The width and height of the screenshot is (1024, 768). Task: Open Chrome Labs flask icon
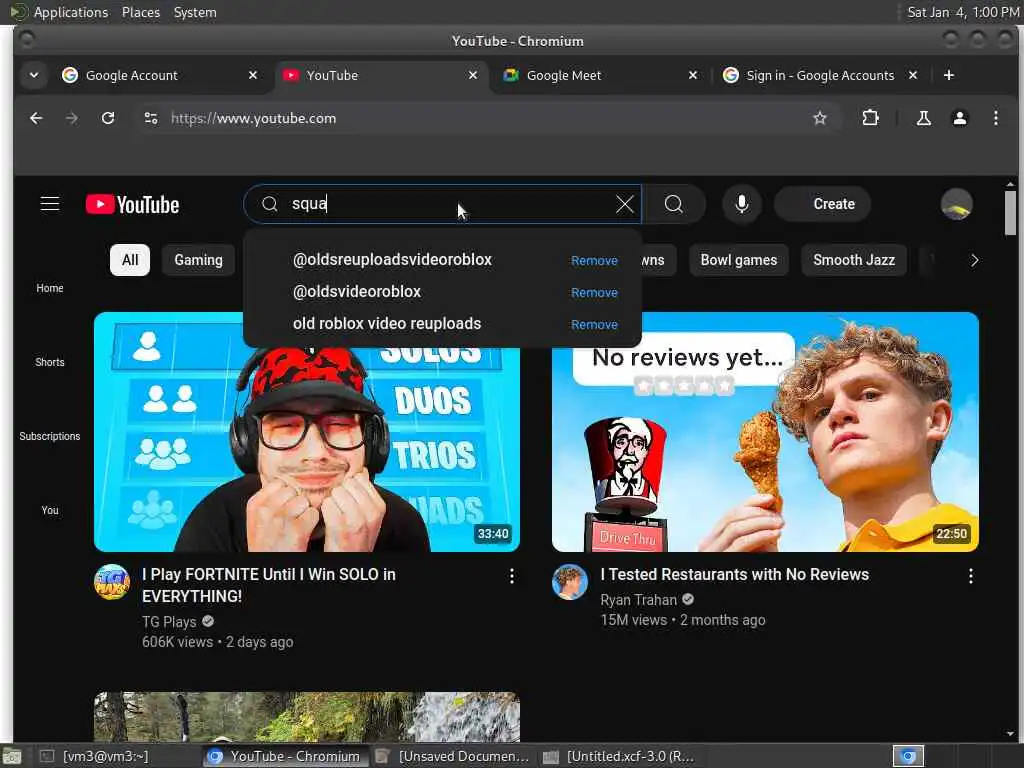coord(923,118)
